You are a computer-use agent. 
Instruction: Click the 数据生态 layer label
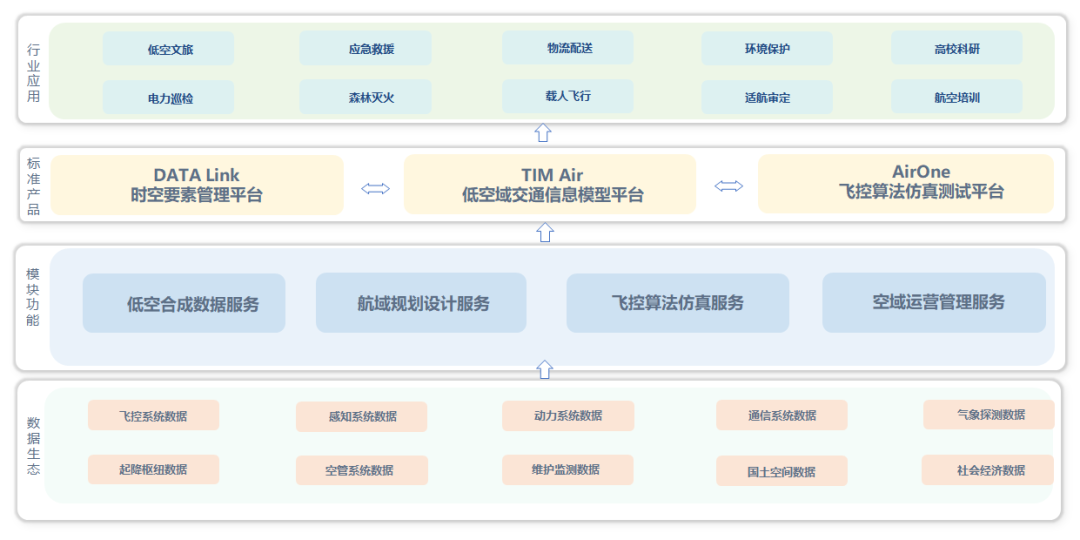[x=33, y=446]
